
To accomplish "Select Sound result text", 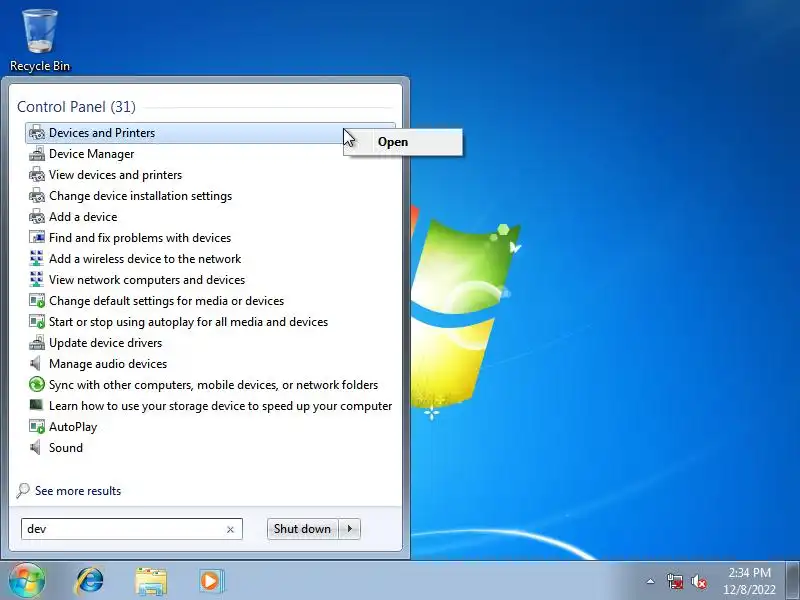I will tap(66, 447).
